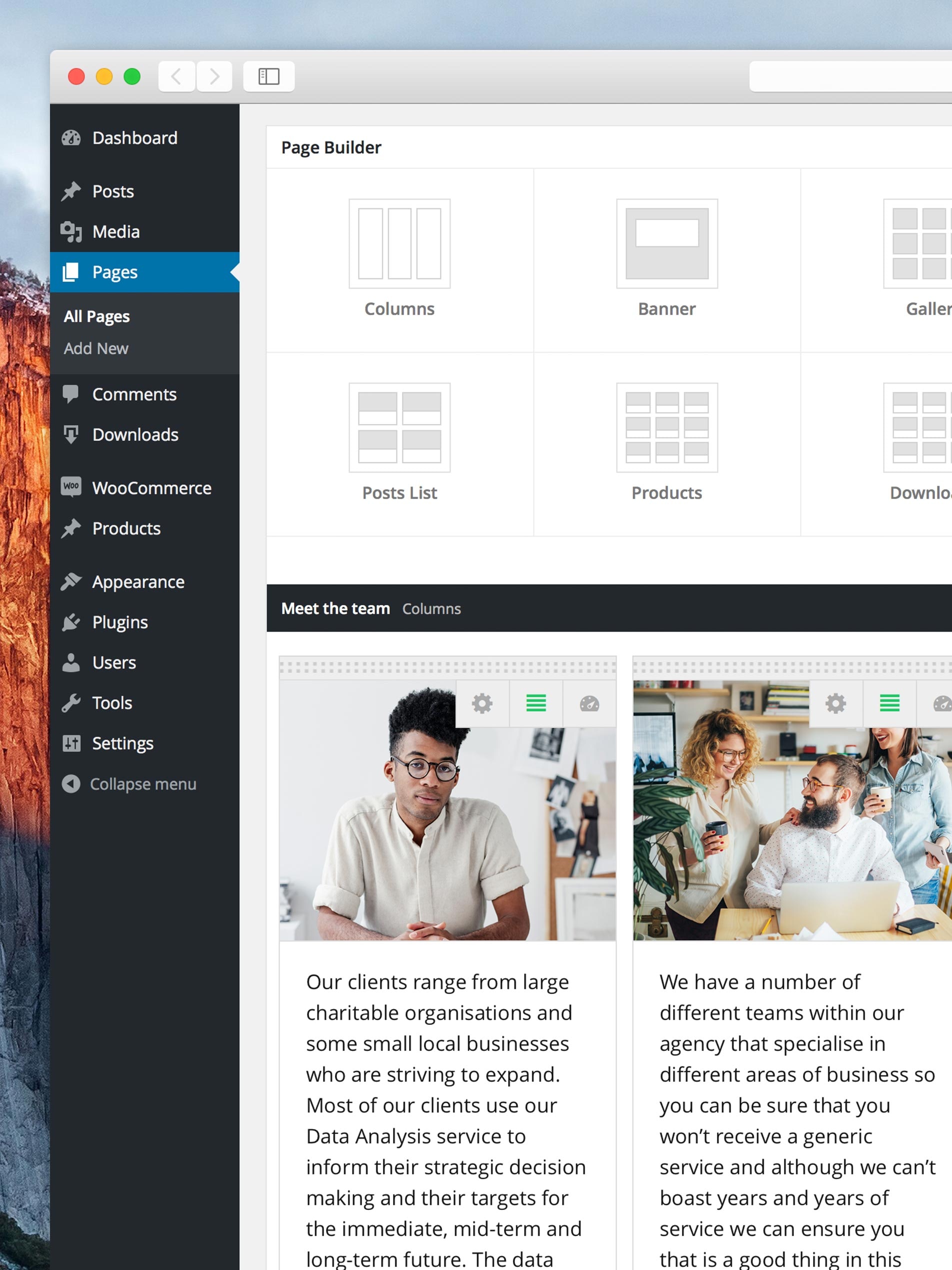Click the Page Builder panel heading

(331, 148)
